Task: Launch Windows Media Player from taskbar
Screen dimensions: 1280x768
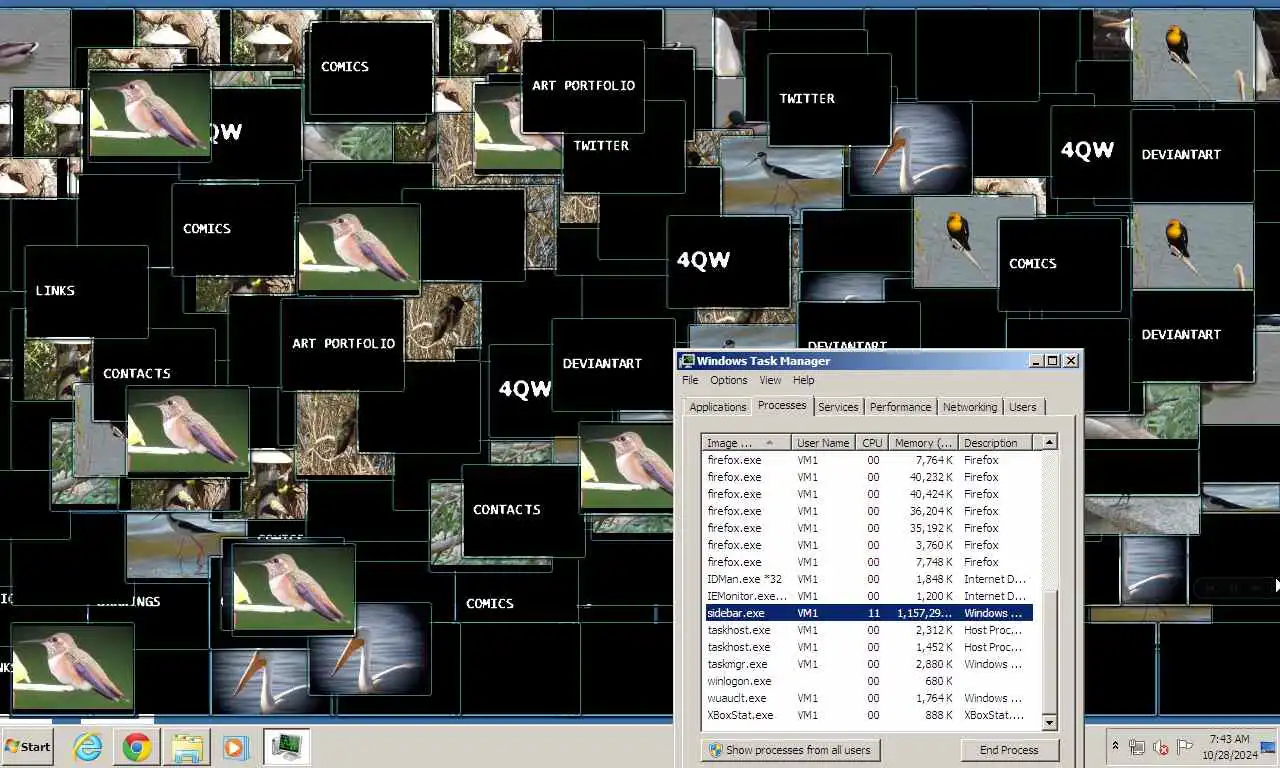Action: point(235,746)
